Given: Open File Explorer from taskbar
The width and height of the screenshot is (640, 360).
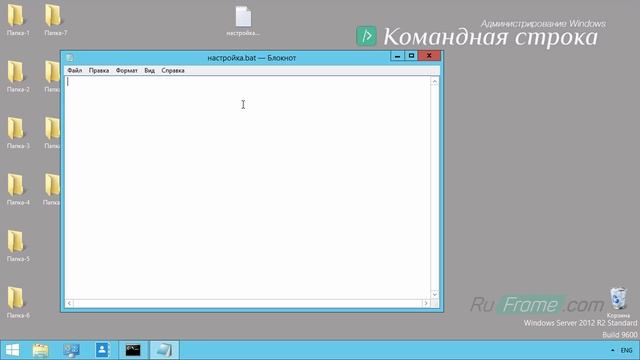Looking at the screenshot, I should pyautogui.click(x=40, y=350).
